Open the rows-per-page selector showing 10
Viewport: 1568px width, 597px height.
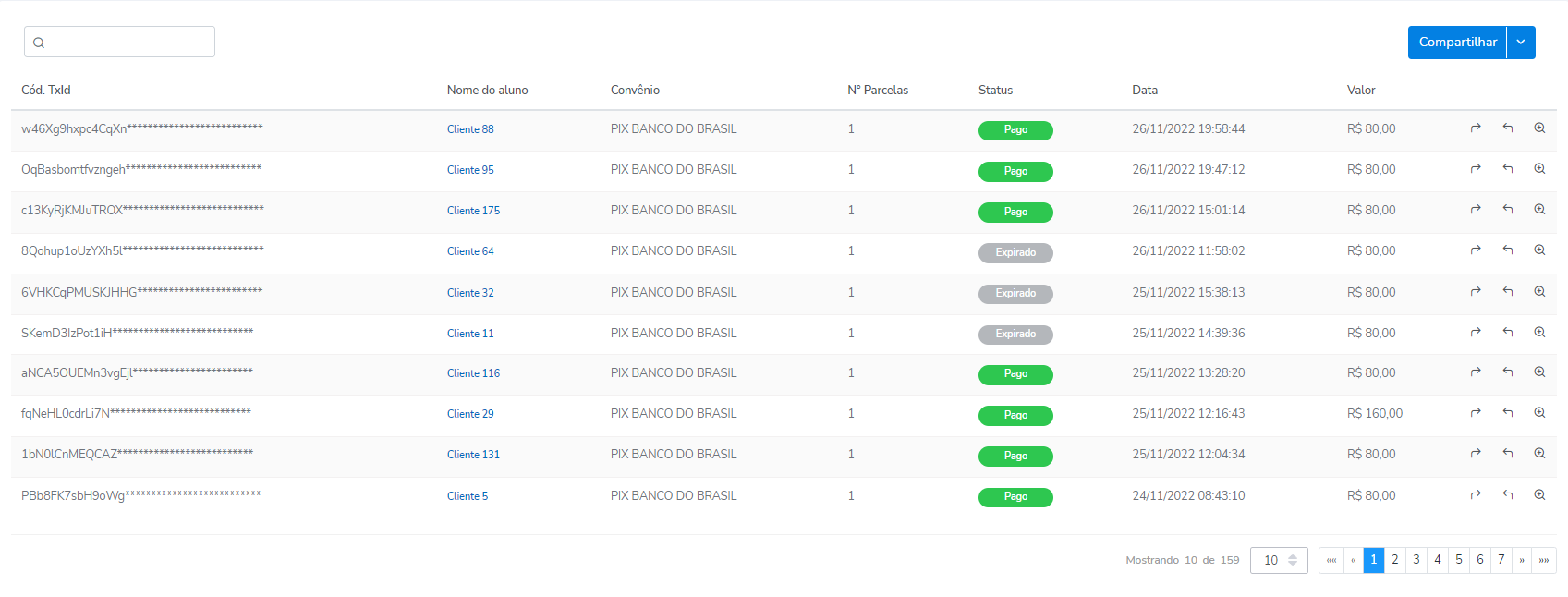[x=1279, y=560]
